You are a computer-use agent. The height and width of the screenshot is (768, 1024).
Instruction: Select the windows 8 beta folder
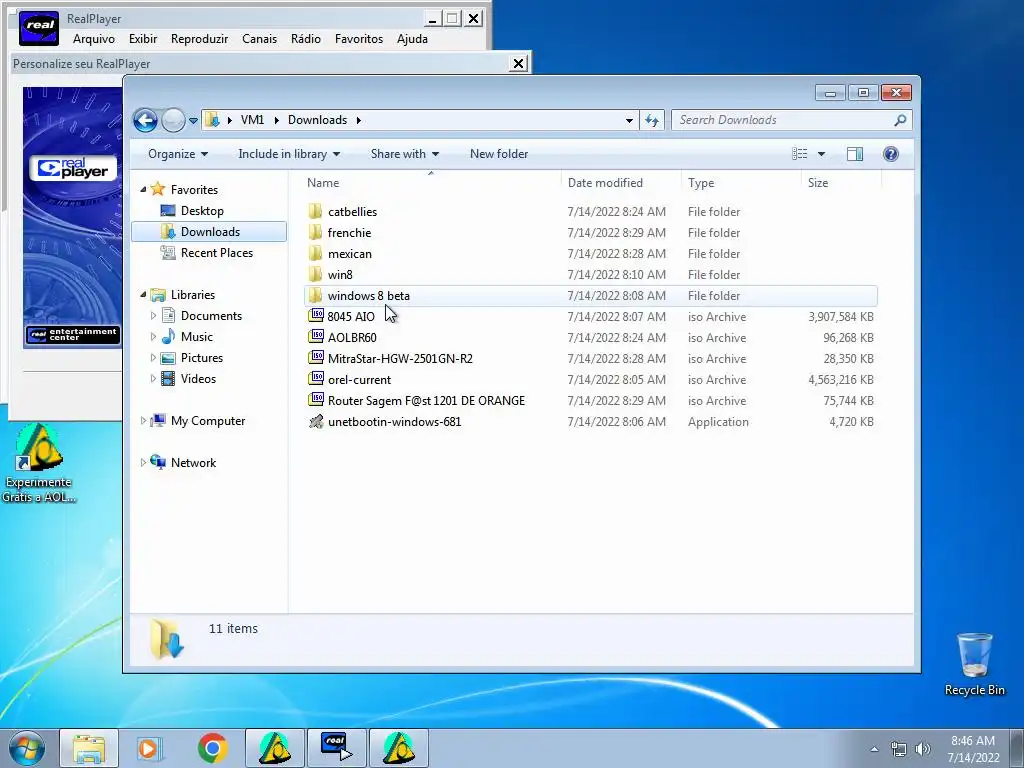(590, 296)
